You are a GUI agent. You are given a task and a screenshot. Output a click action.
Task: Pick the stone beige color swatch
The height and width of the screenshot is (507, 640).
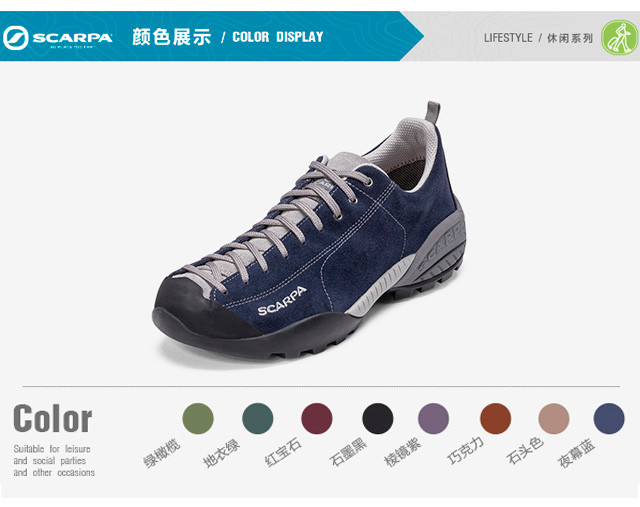[x=554, y=418]
